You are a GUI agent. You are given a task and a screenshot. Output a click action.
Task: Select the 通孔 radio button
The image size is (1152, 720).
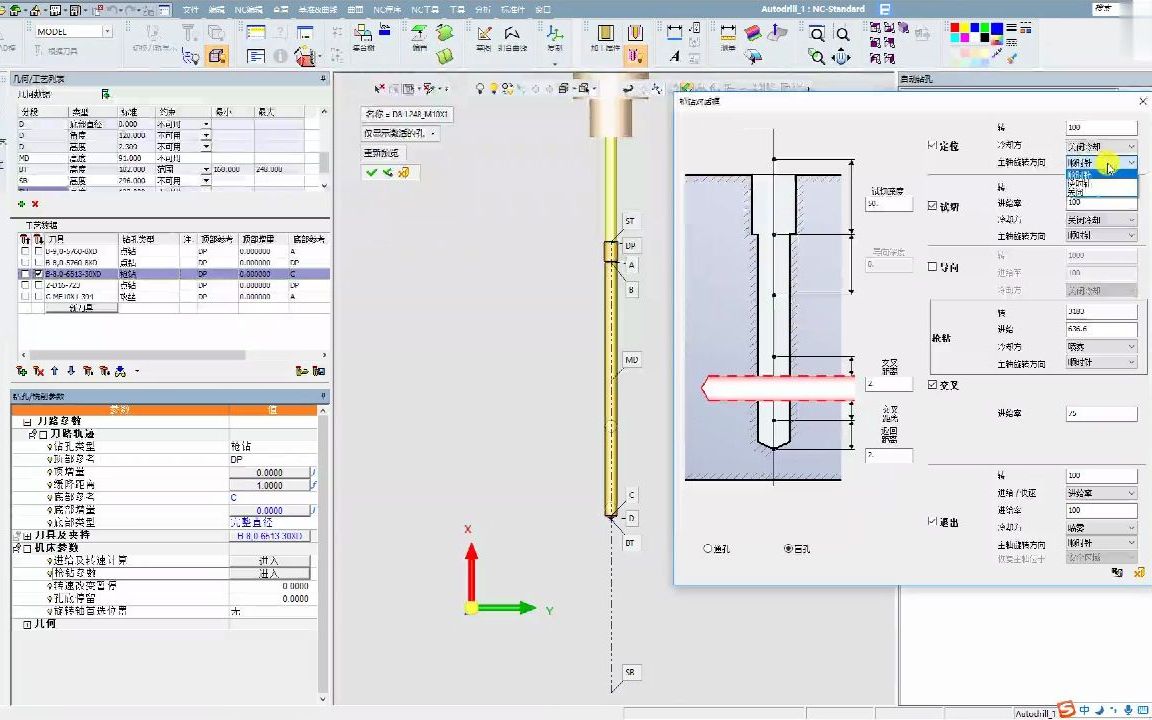click(x=709, y=548)
